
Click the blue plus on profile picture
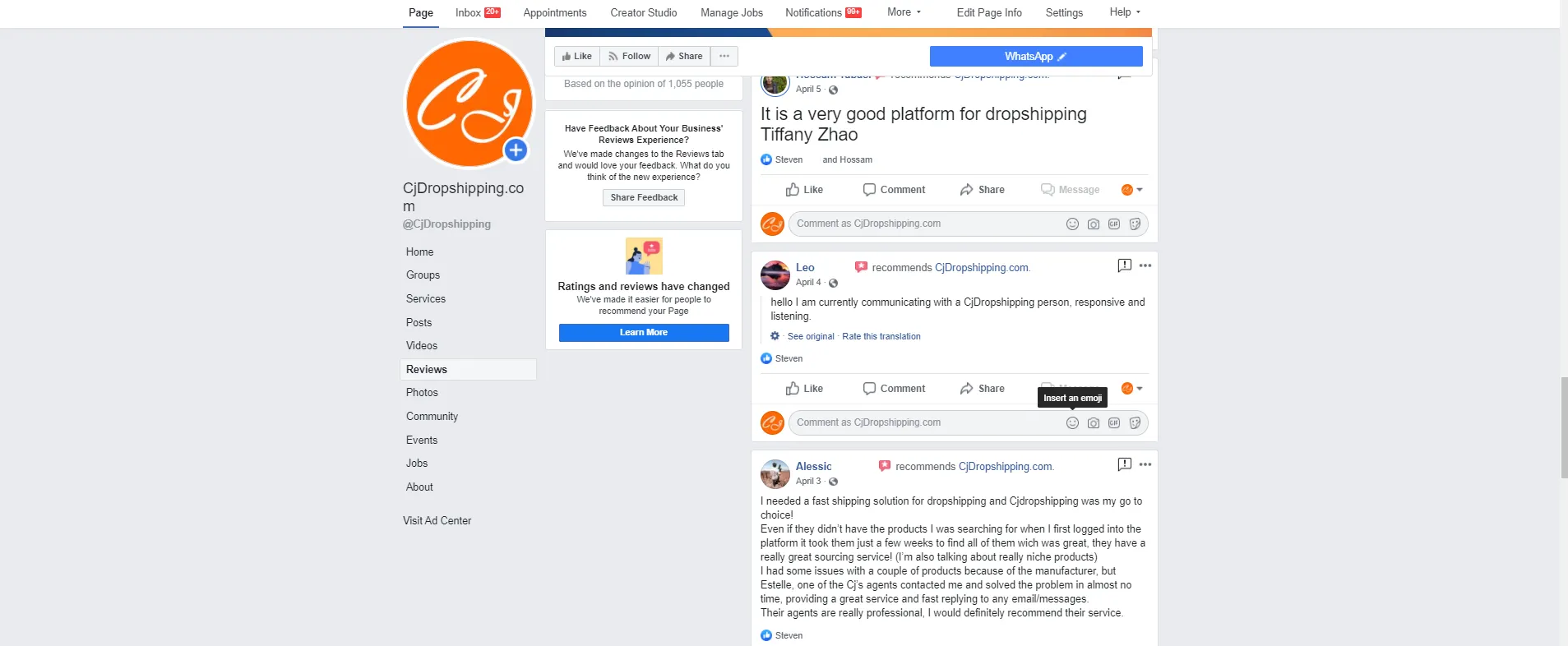coord(516,150)
